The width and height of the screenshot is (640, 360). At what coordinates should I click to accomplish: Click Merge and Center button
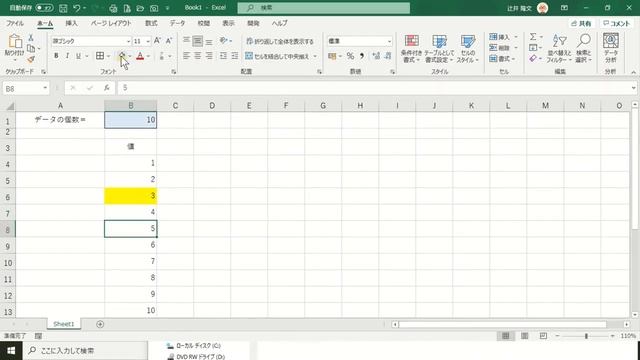coord(277,56)
